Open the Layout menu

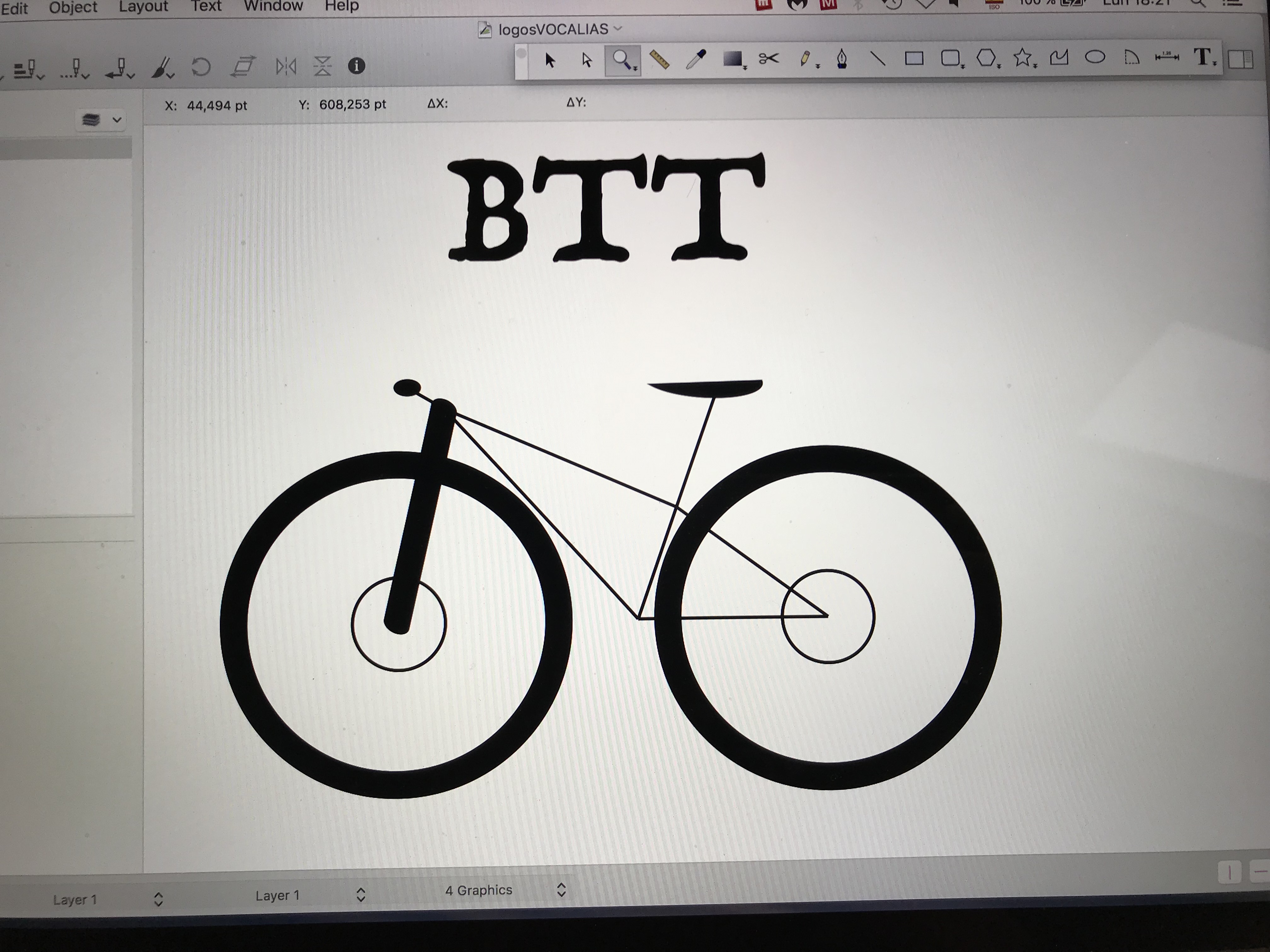pyautogui.click(x=143, y=7)
